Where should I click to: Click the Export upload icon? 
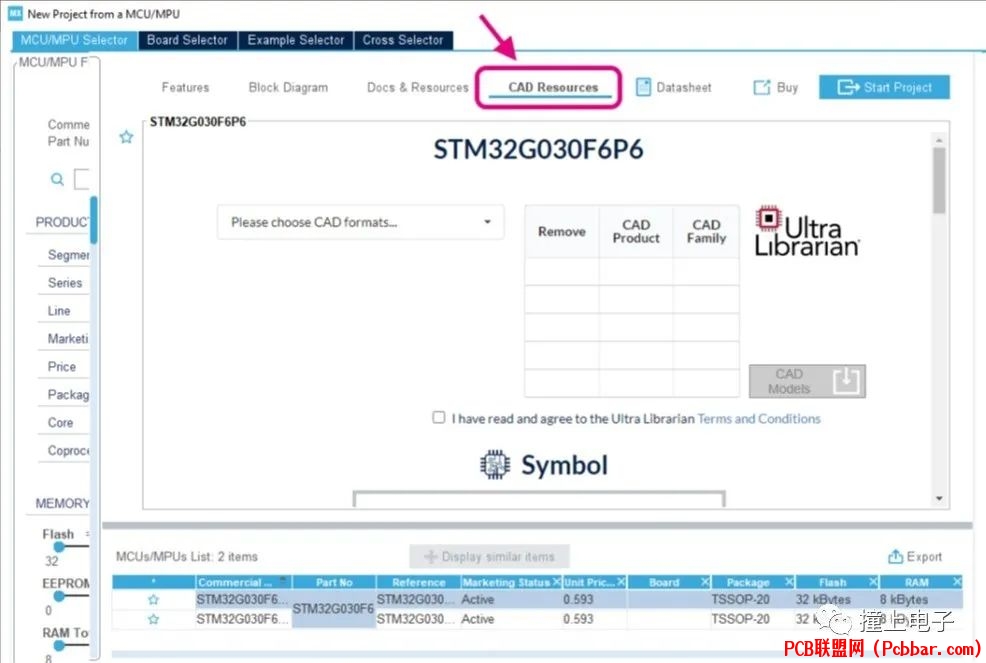(x=895, y=556)
